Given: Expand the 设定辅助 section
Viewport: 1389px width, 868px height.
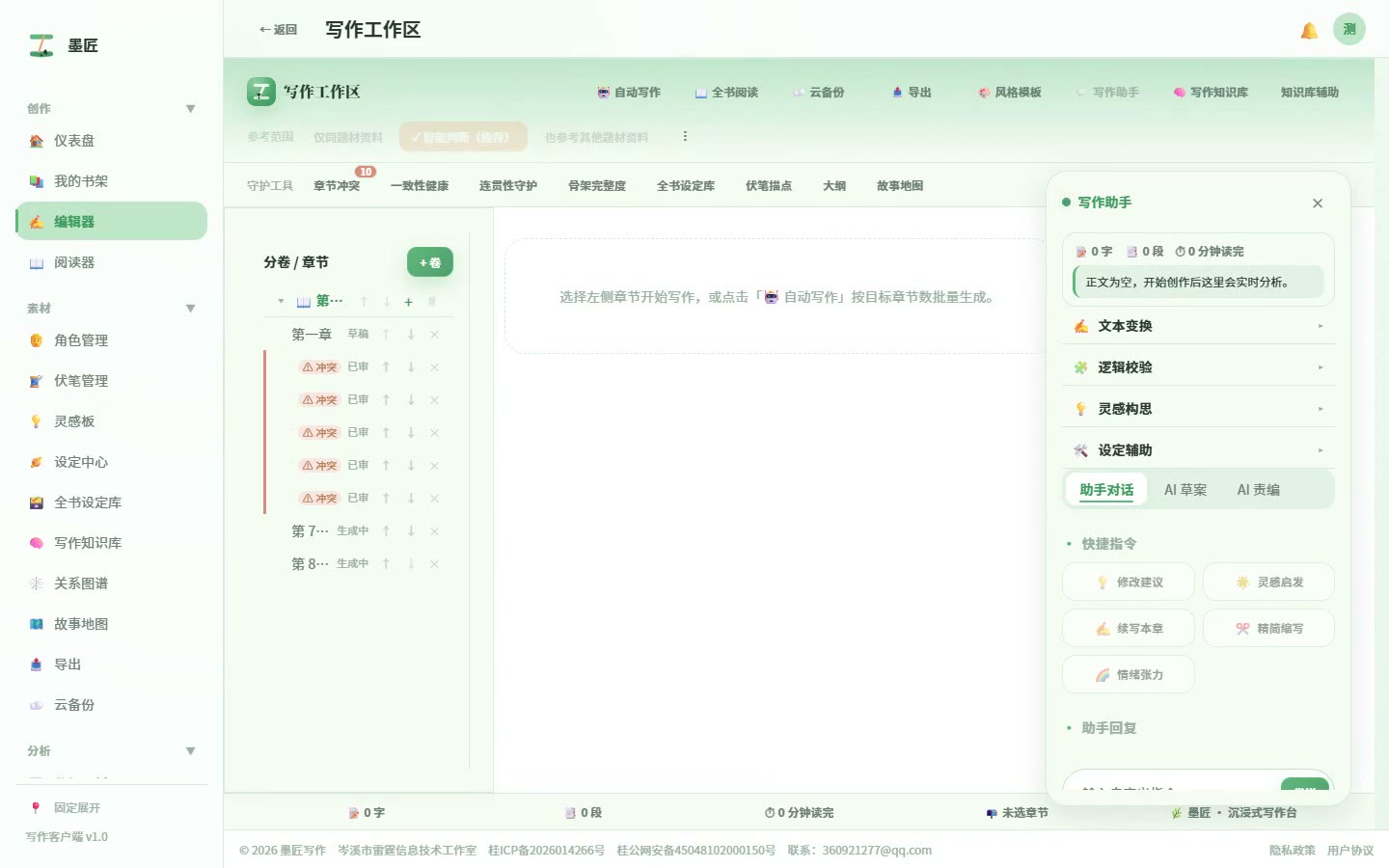Looking at the screenshot, I should (x=1198, y=450).
